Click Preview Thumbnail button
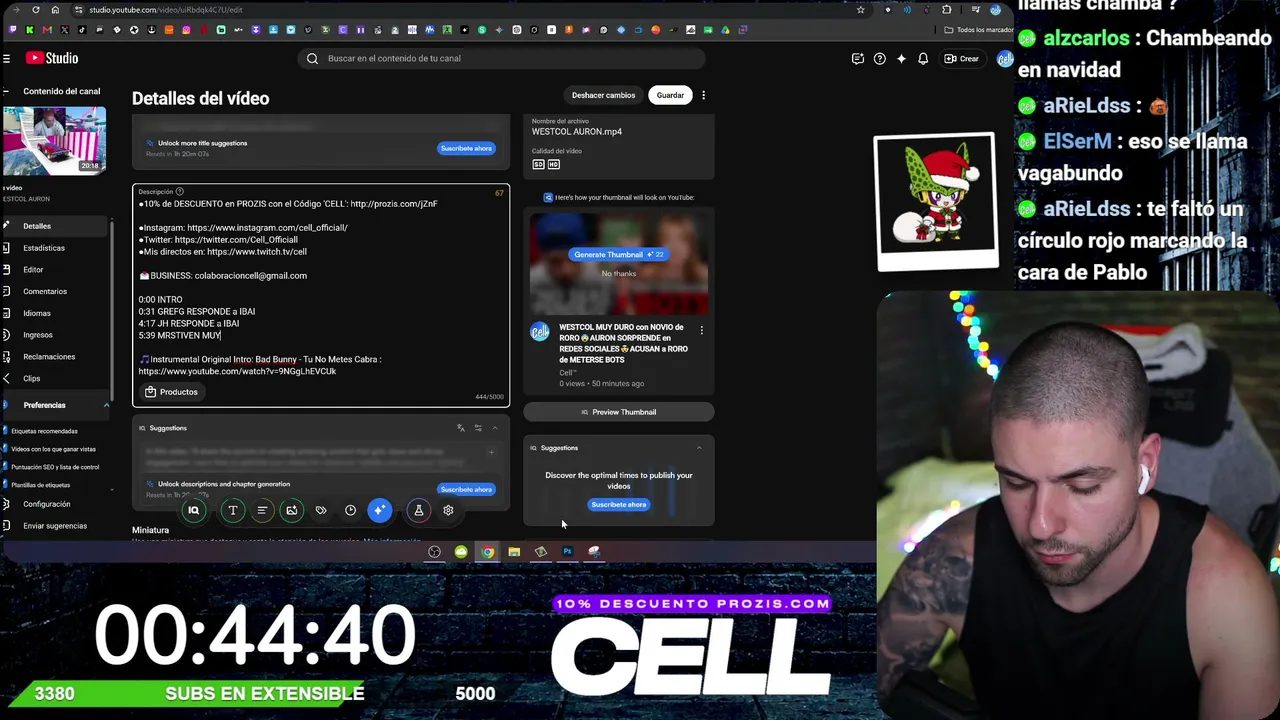 [x=619, y=412]
